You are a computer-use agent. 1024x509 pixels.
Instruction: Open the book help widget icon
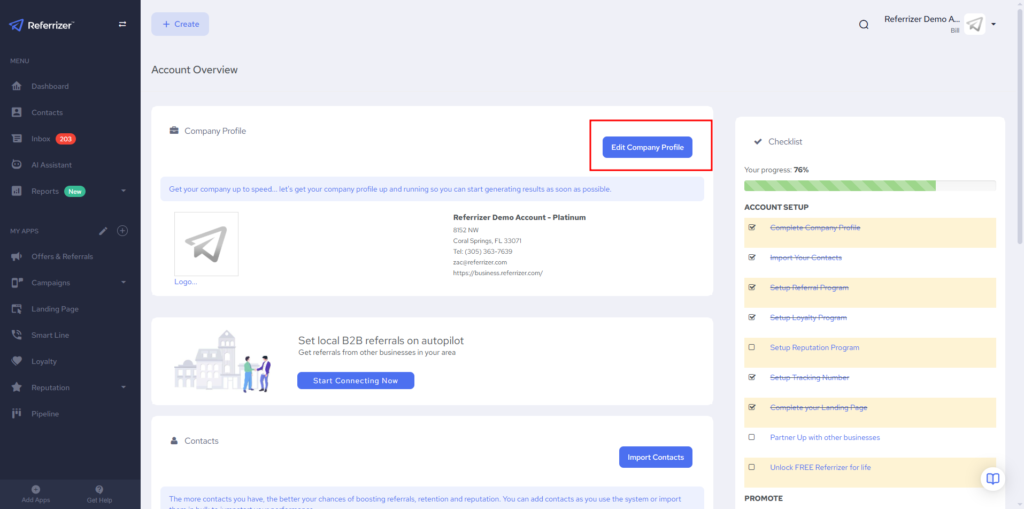click(x=992, y=478)
